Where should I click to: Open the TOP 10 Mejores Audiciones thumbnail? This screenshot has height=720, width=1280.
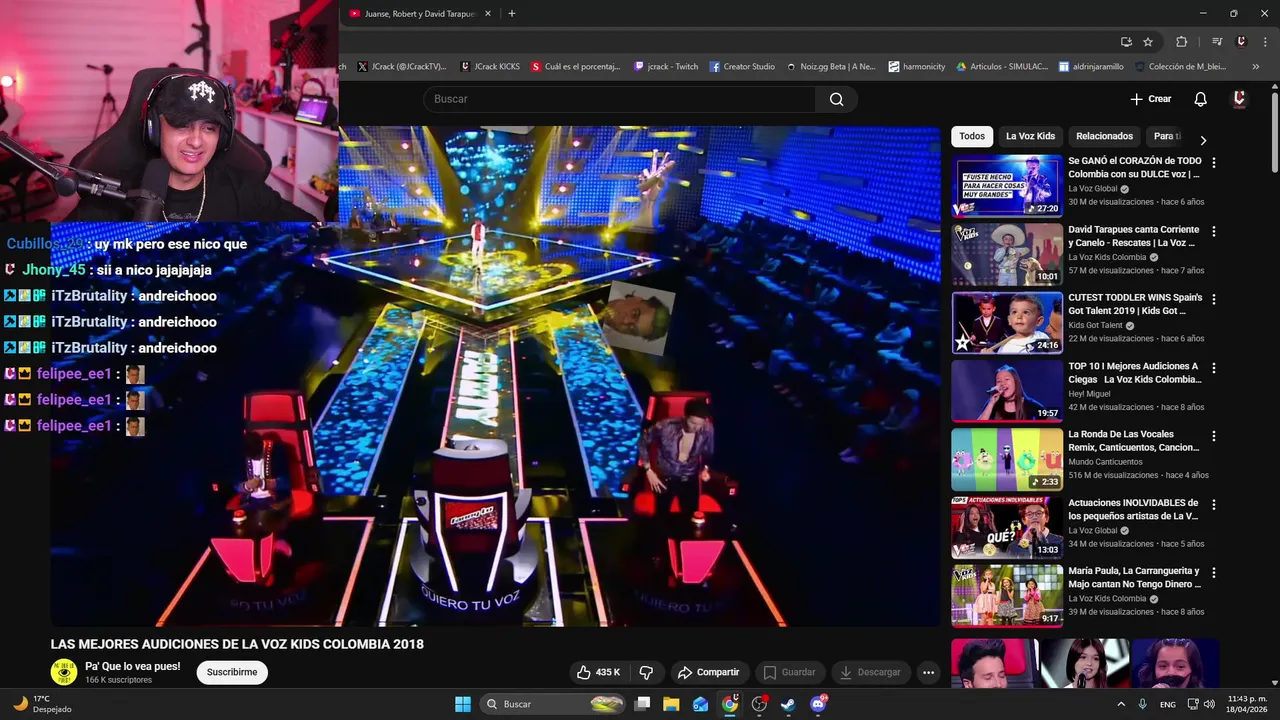[x=1007, y=391]
